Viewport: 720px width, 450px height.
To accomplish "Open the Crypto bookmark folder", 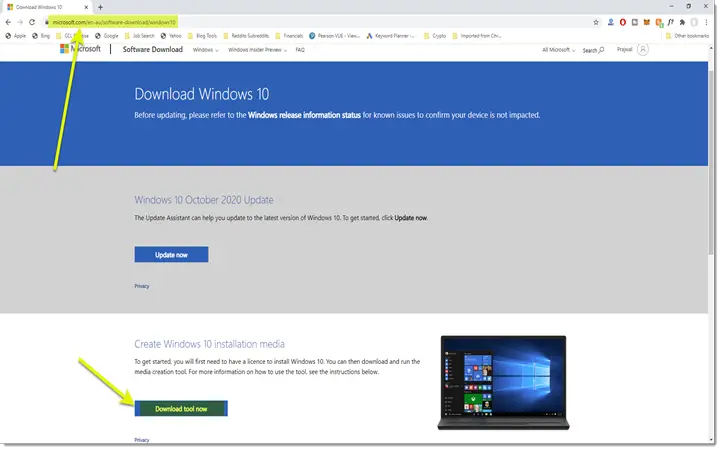I will pyautogui.click(x=435, y=35).
